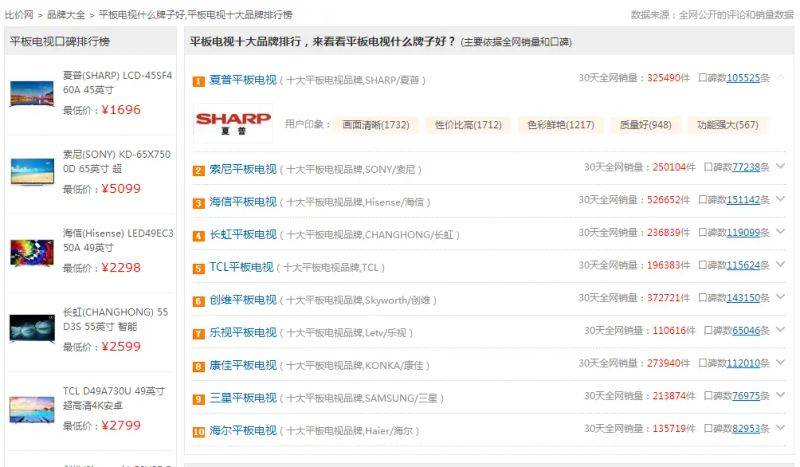Click the ¥5099 lowest price
Viewport: 800px width, 467px height.
coord(121,188)
